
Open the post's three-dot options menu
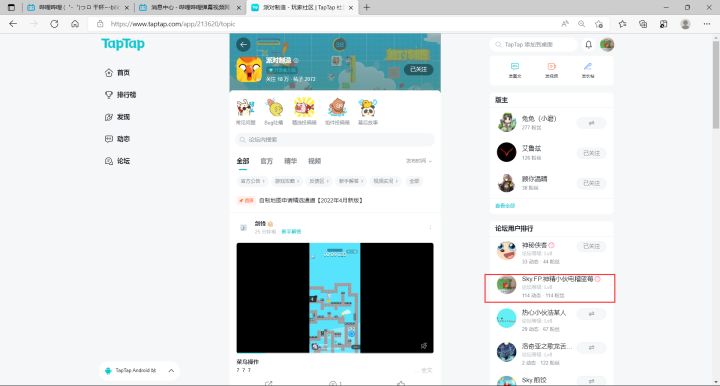click(430, 228)
